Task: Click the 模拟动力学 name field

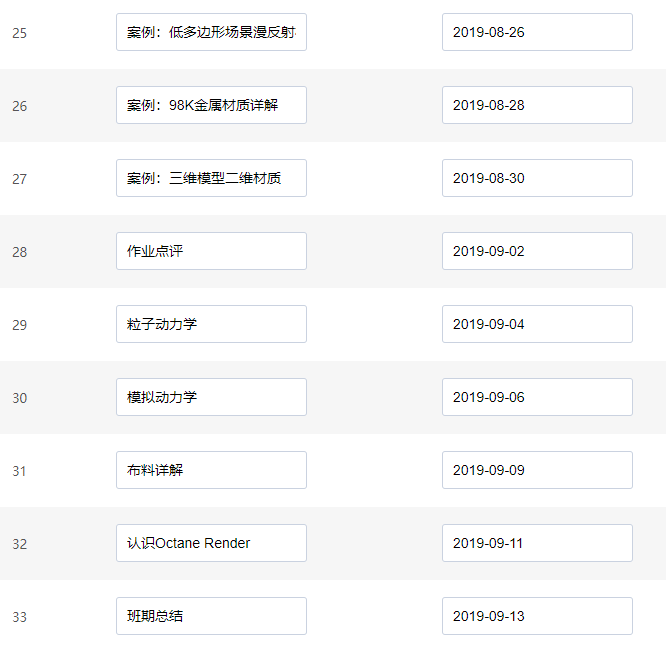Action: pyautogui.click(x=211, y=397)
